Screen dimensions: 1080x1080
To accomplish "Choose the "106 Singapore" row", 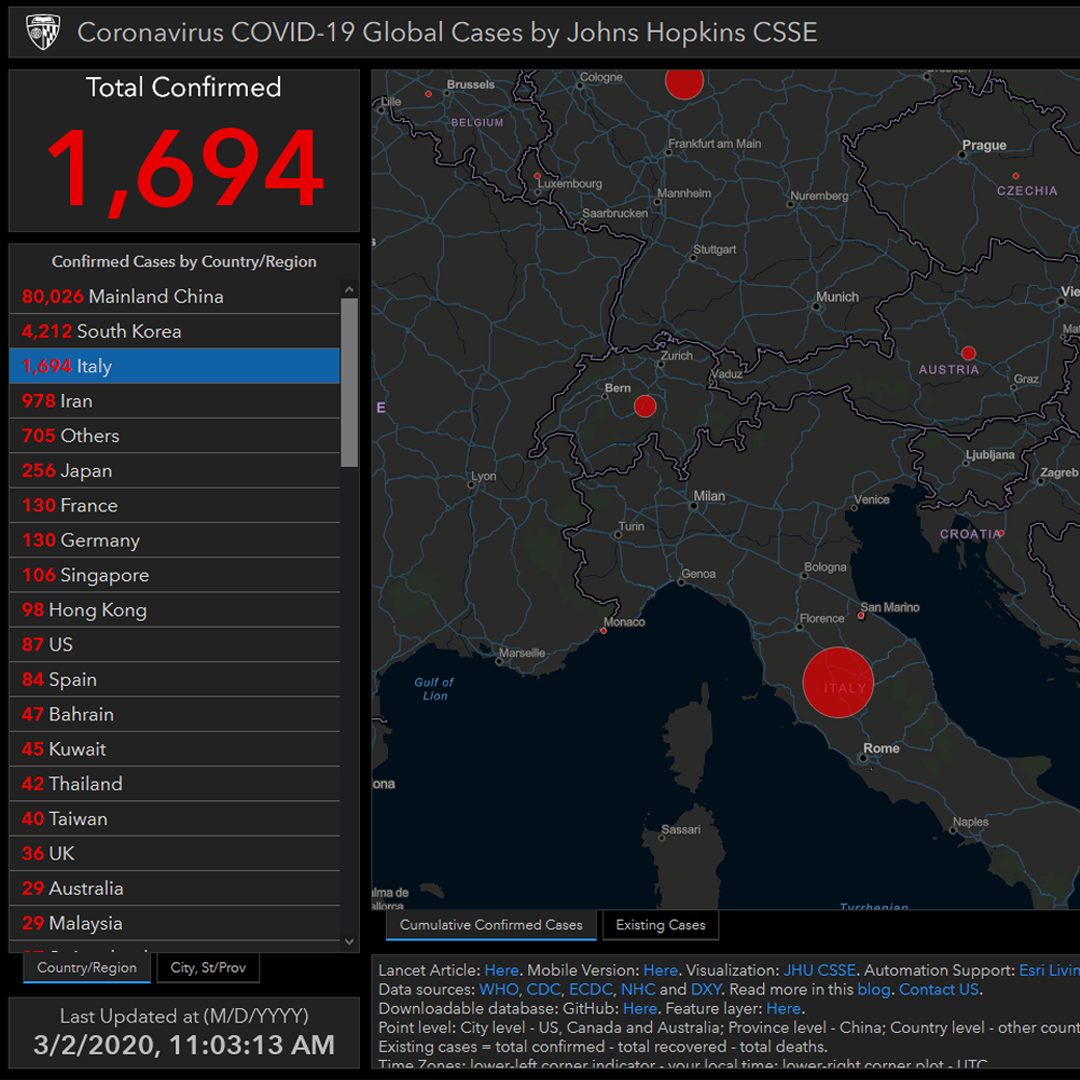I will (x=174, y=575).
